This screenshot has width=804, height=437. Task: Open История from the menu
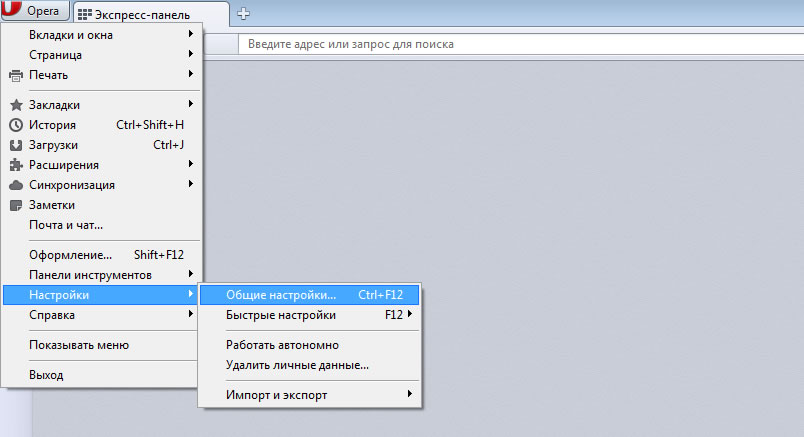tap(102, 125)
